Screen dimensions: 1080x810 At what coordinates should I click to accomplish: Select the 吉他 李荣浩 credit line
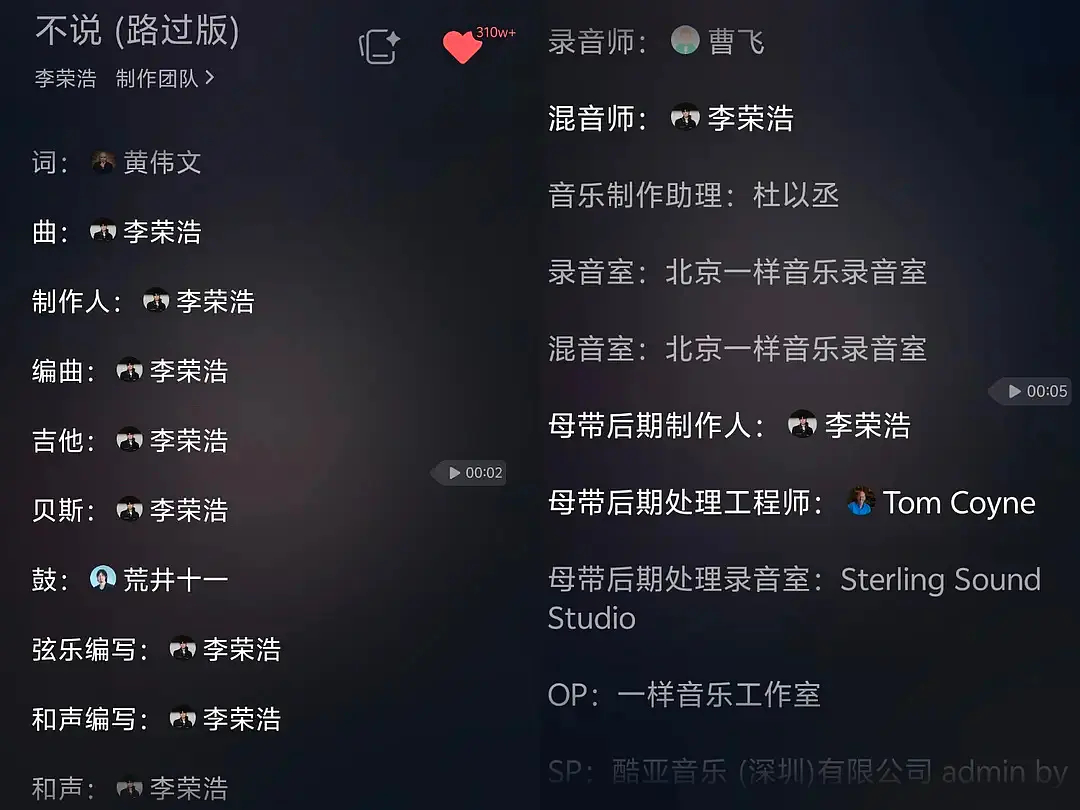pos(130,440)
